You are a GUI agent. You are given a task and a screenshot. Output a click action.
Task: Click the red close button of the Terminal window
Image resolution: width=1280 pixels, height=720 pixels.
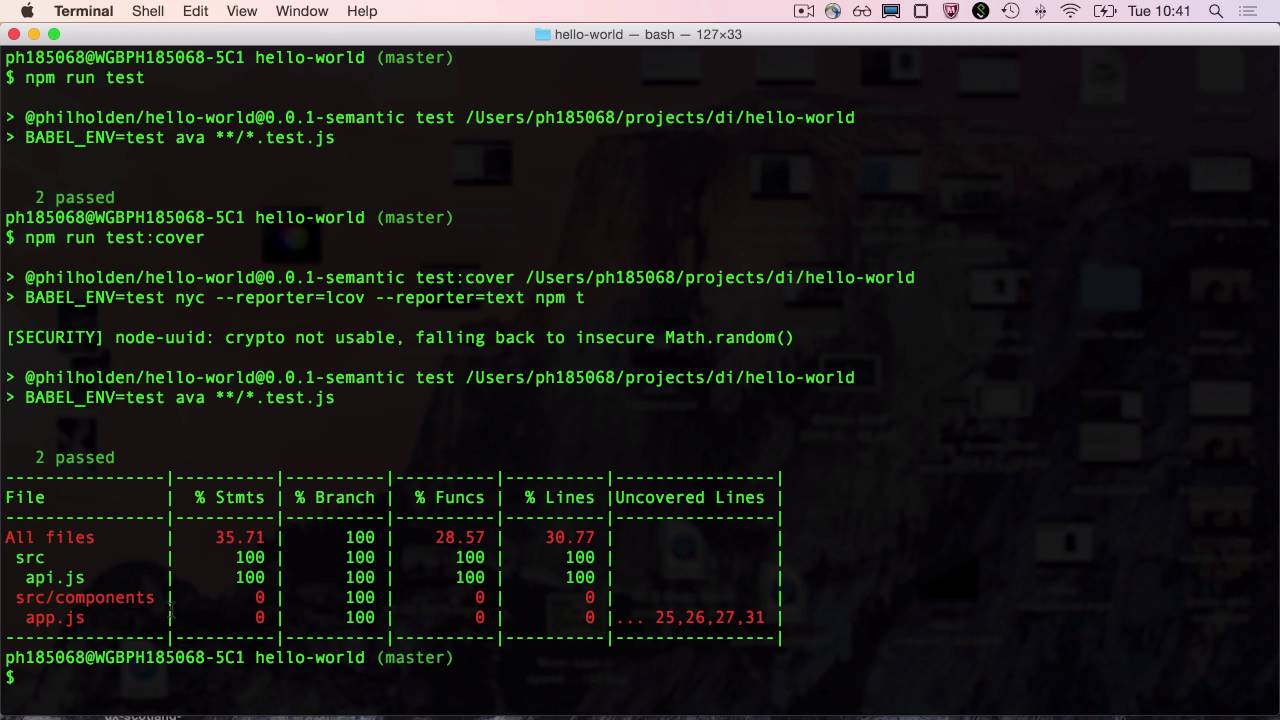(14, 34)
